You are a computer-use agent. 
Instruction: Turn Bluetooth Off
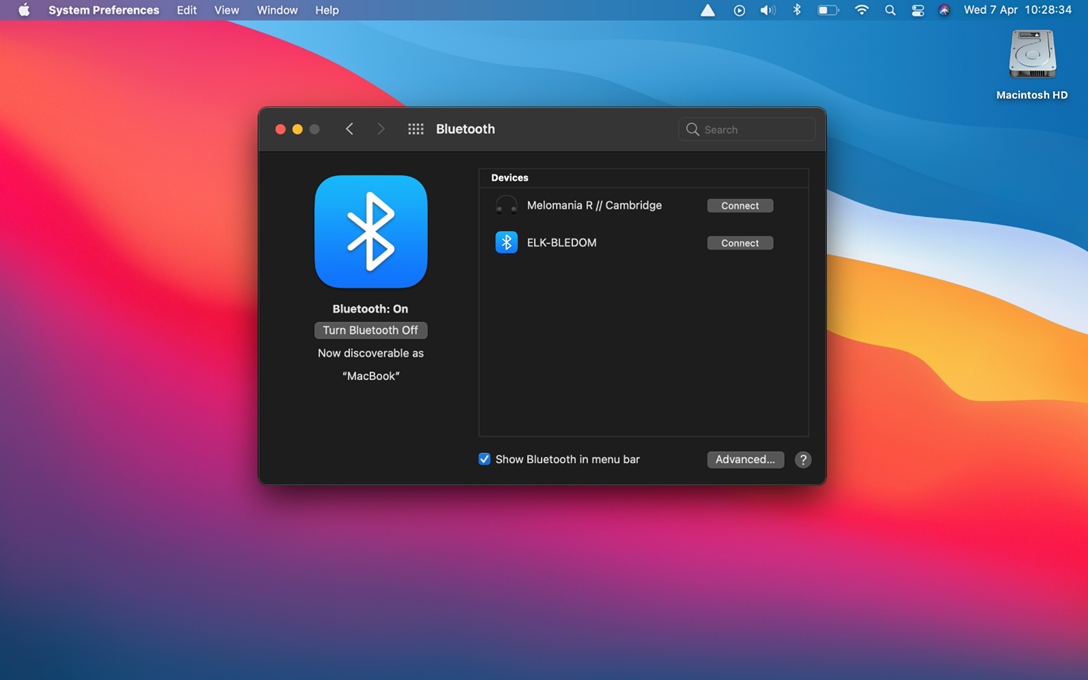370,330
